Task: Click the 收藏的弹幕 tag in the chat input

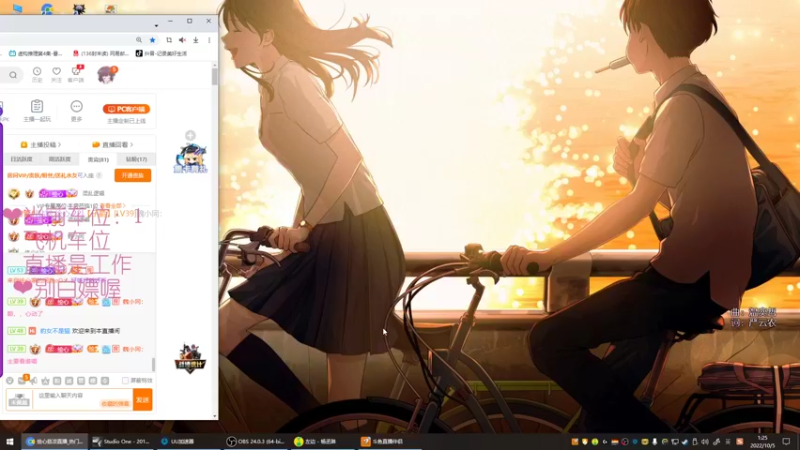Action: [x=115, y=404]
